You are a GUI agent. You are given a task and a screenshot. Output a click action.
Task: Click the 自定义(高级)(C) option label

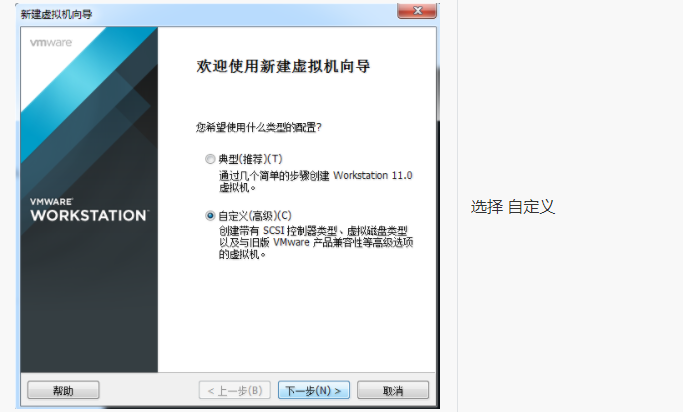click(x=255, y=216)
